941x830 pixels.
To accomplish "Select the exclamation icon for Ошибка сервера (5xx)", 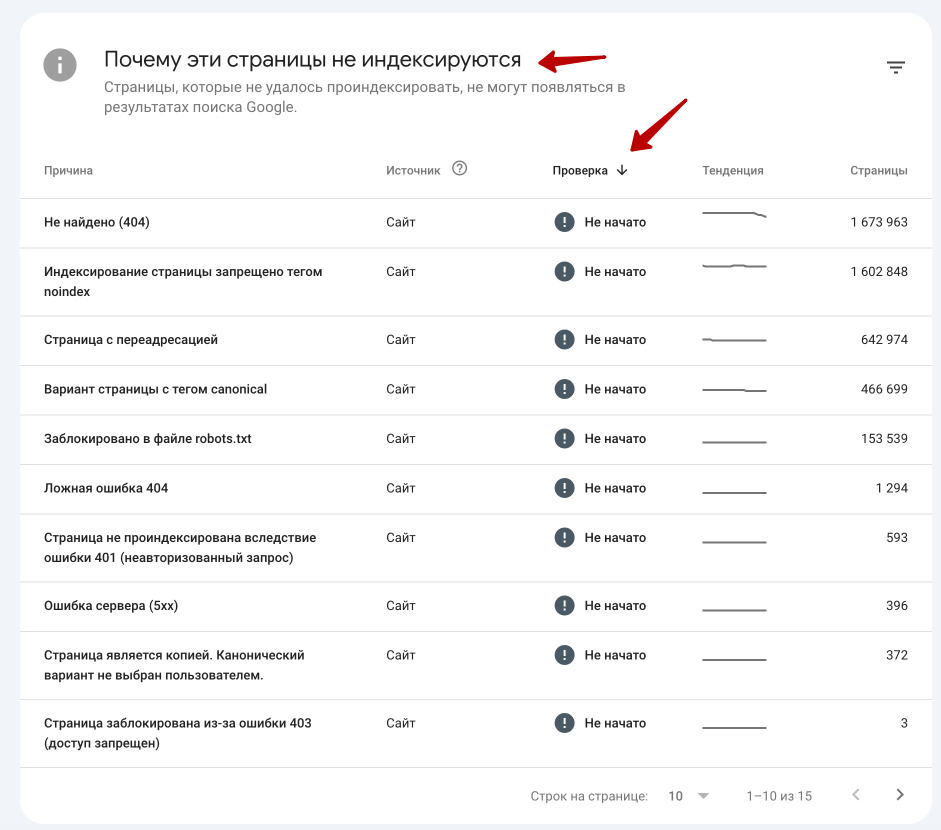I will click(x=564, y=605).
